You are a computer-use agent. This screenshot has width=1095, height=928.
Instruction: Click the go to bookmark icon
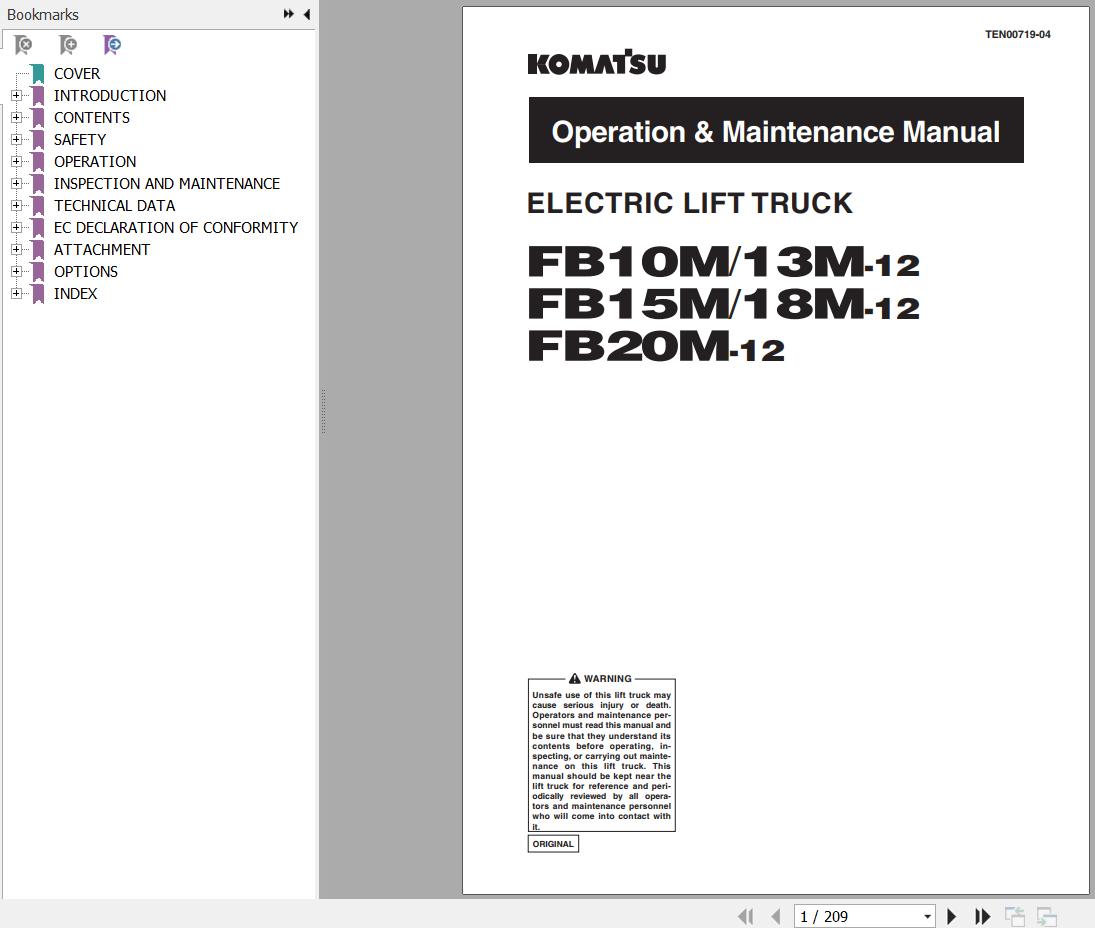pyautogui.click(x=112, y=45)
